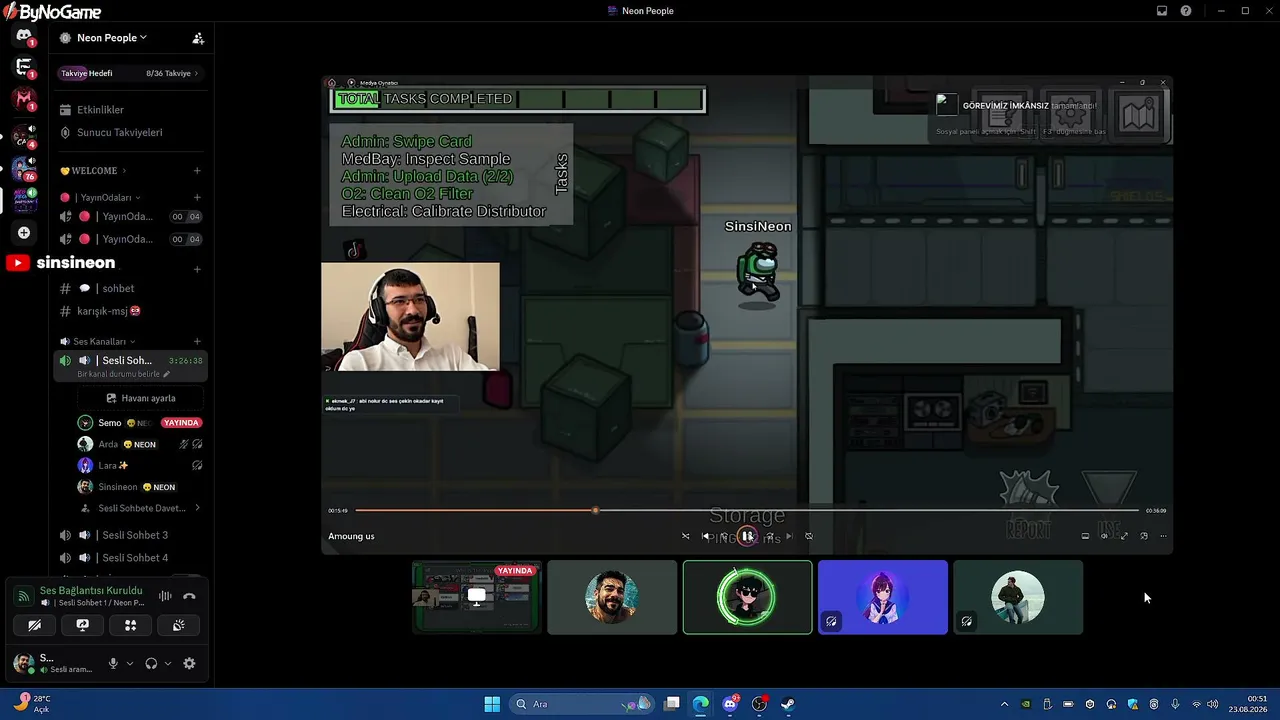Open Discord inbox icon in title bar
The width and height of the screenshot is (1280, 720).
click(1162, 11)
